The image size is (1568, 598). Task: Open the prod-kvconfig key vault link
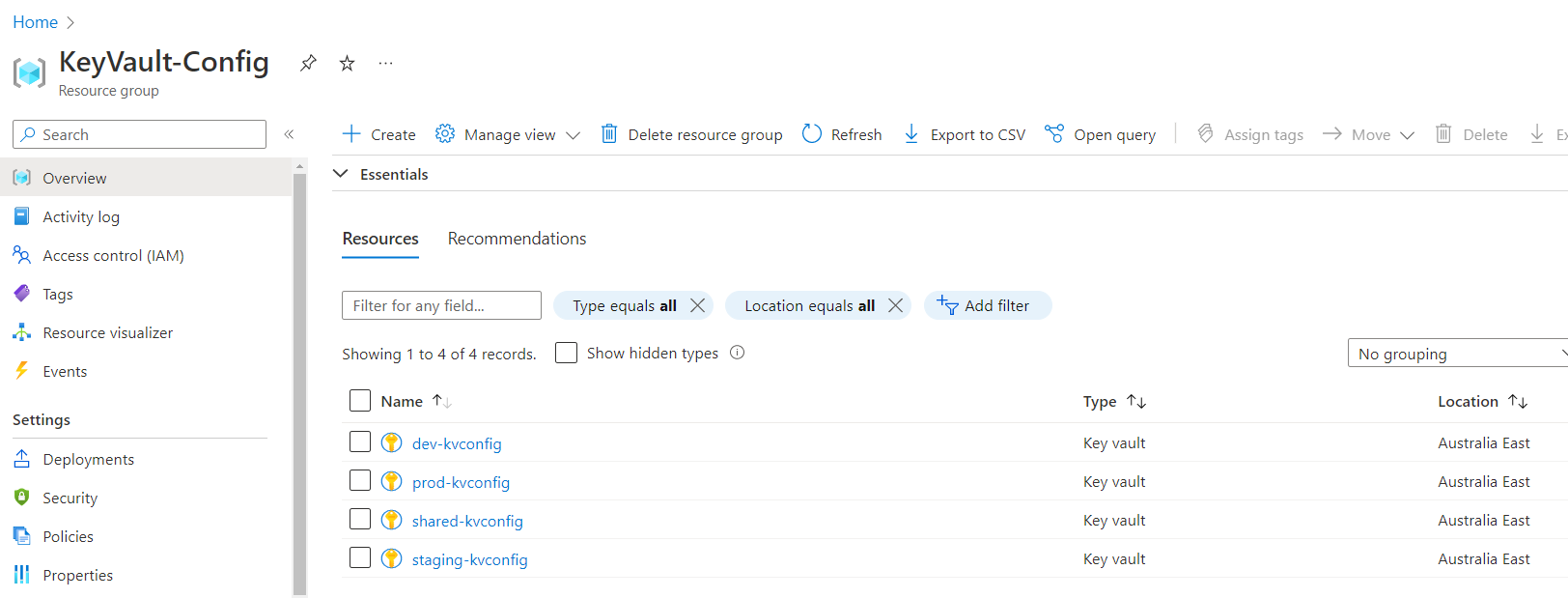(461, 482)
